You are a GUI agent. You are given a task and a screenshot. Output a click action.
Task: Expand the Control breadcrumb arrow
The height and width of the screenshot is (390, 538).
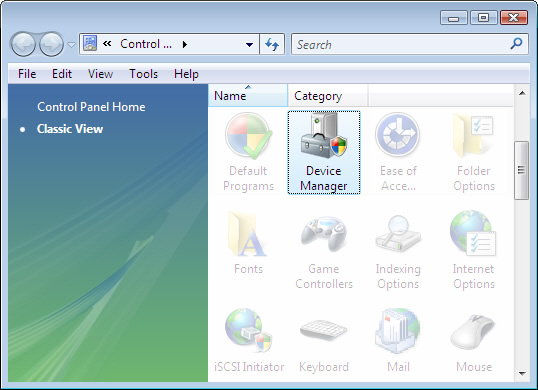pos(185,44)
